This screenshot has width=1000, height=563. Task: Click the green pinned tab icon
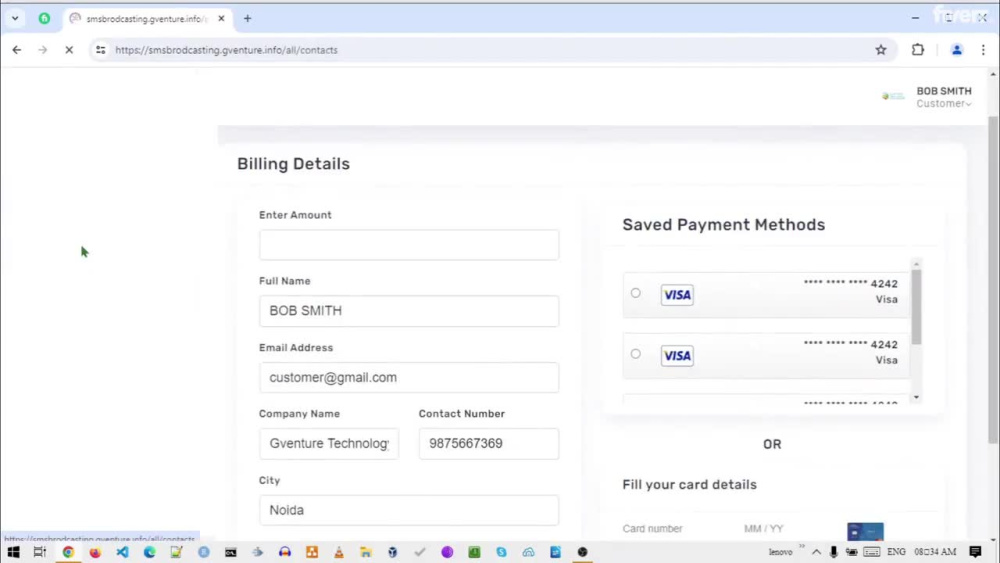point(44,18)
